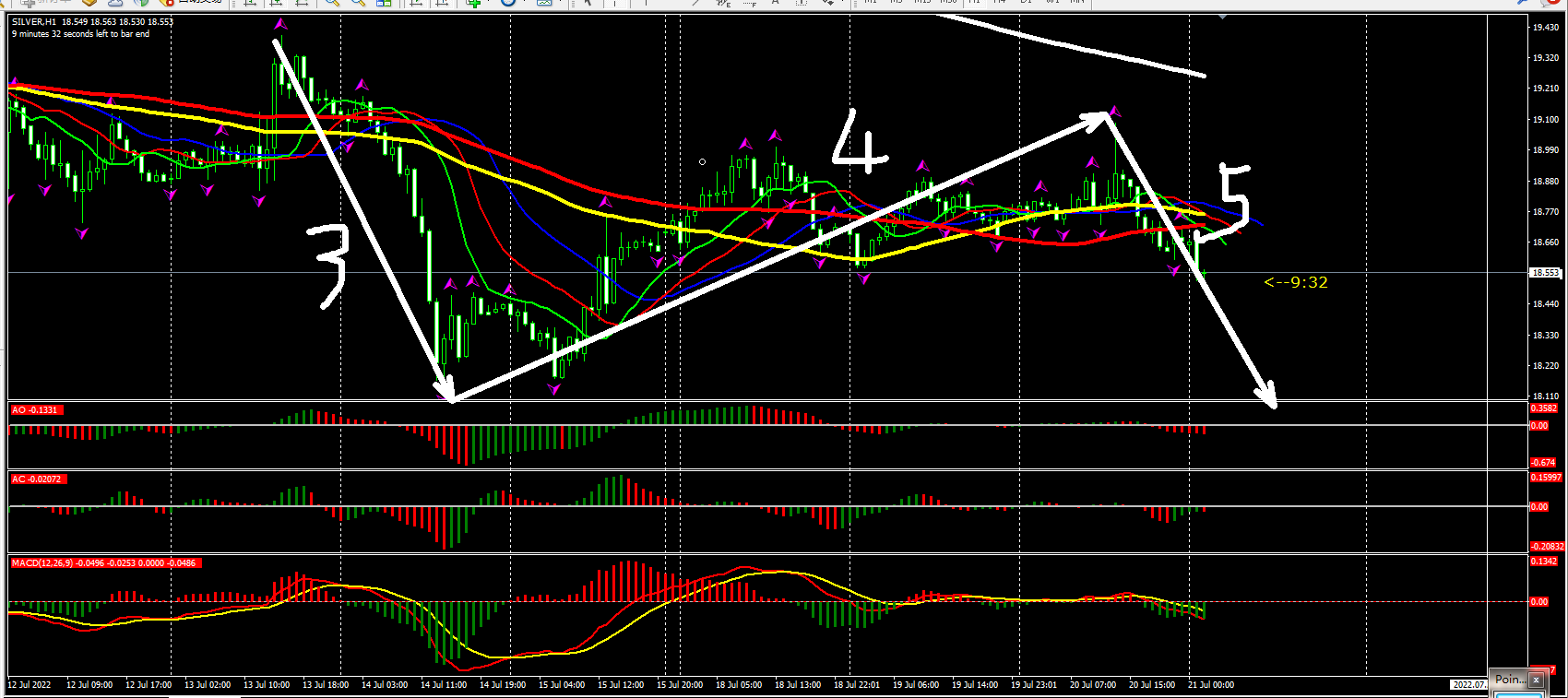Click the Periods clock icon

(x=508, y=3)
